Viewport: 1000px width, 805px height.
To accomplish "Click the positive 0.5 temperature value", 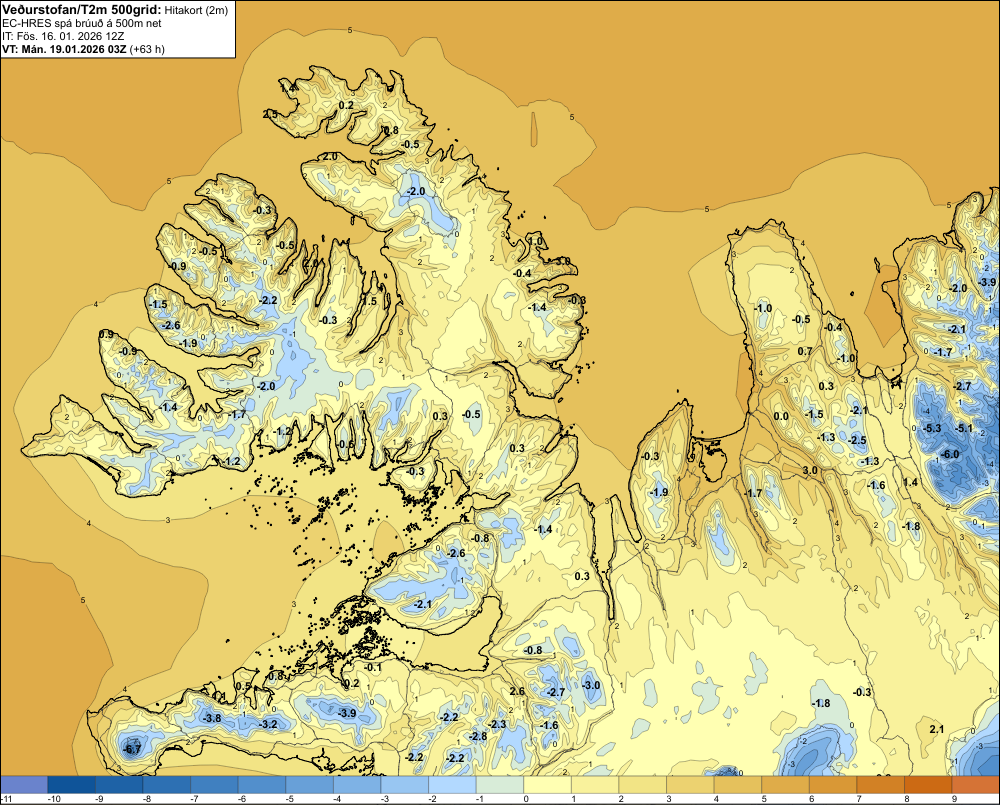I will pyautogui.click(x=244, y=686).
